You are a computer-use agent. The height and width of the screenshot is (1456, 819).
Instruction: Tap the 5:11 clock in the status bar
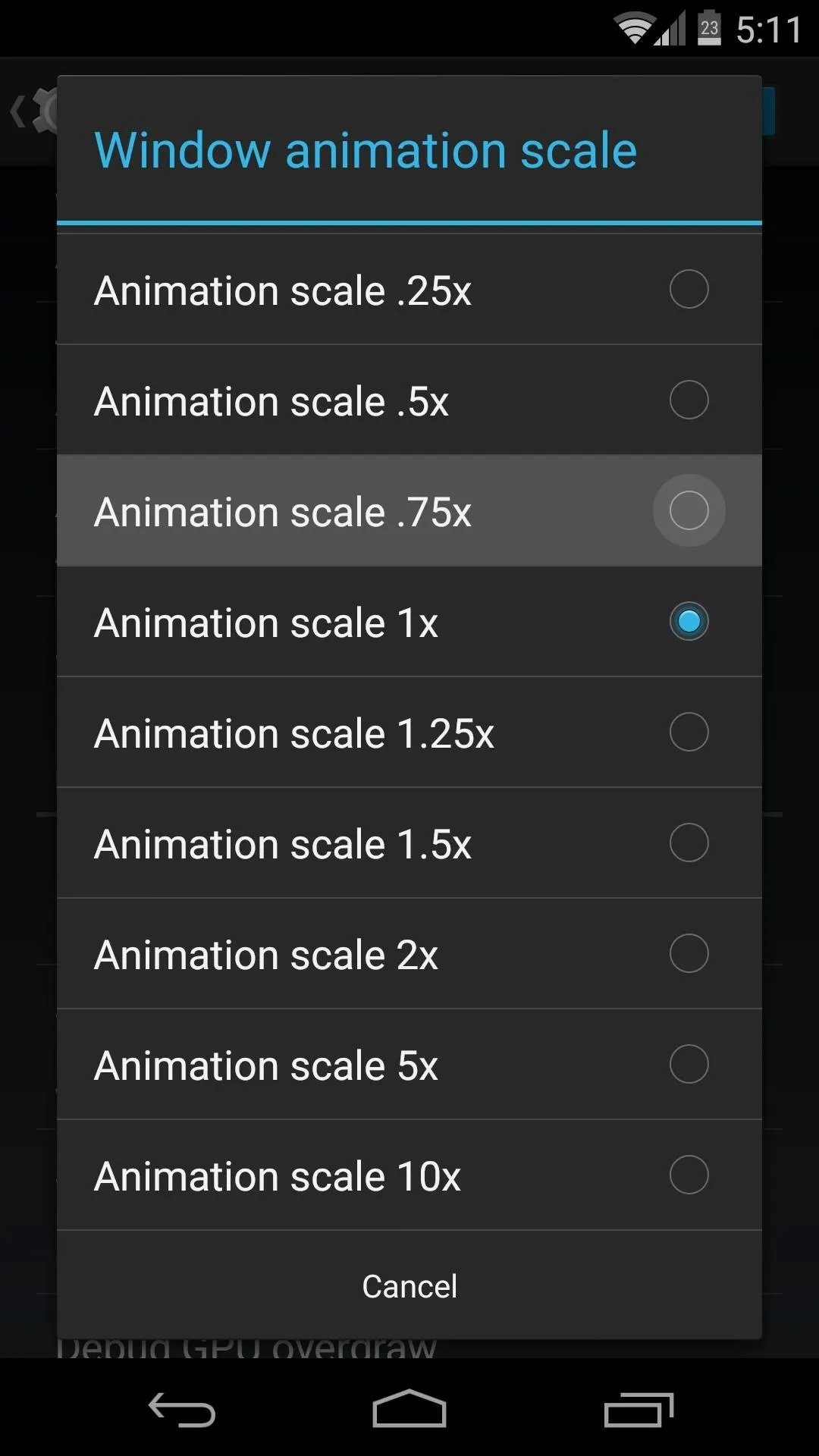point(768,30)
